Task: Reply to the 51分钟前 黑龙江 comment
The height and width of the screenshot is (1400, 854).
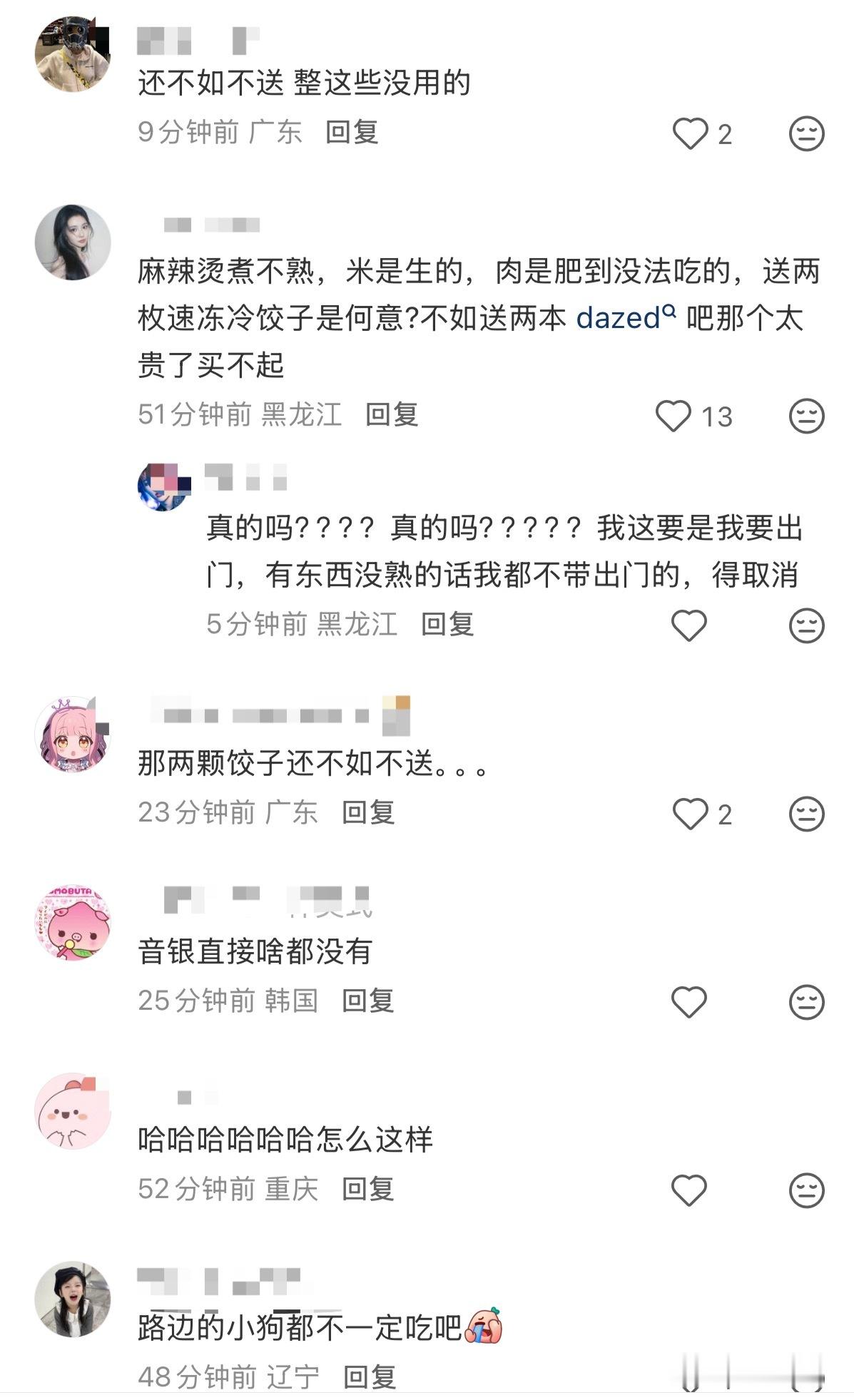Action: (392, 414)
